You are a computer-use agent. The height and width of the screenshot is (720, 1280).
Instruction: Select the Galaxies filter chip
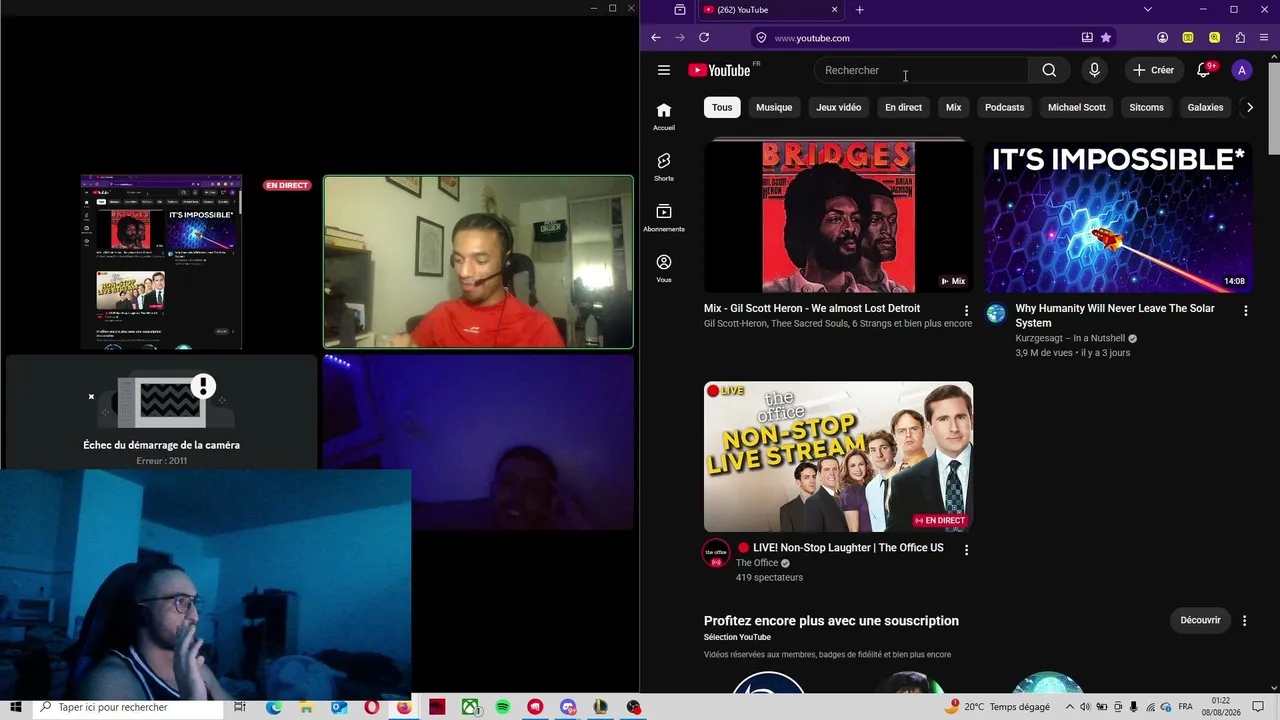(x=1206, y=107)
